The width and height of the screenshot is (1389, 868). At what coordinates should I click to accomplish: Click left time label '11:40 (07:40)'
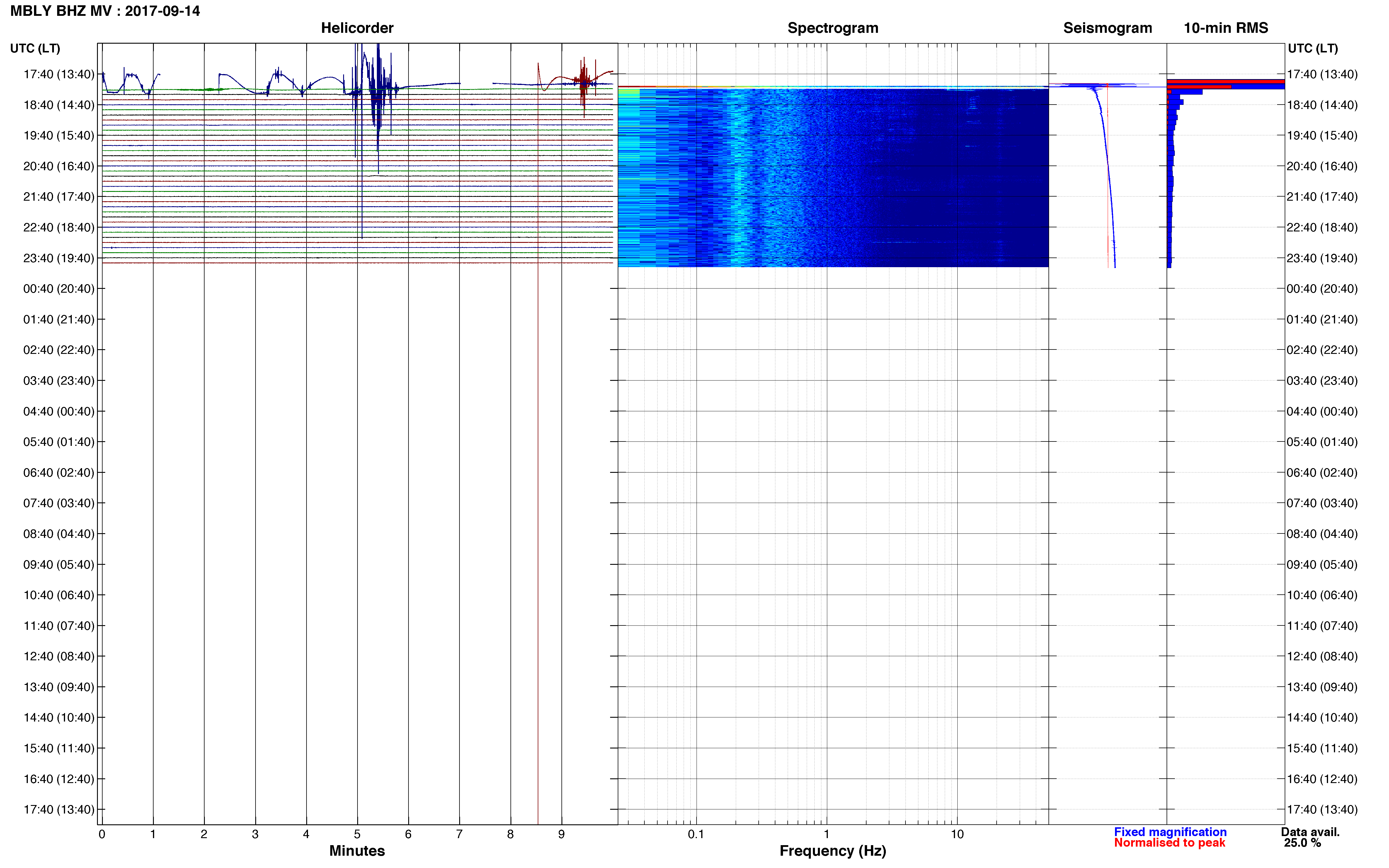point(59,626)
